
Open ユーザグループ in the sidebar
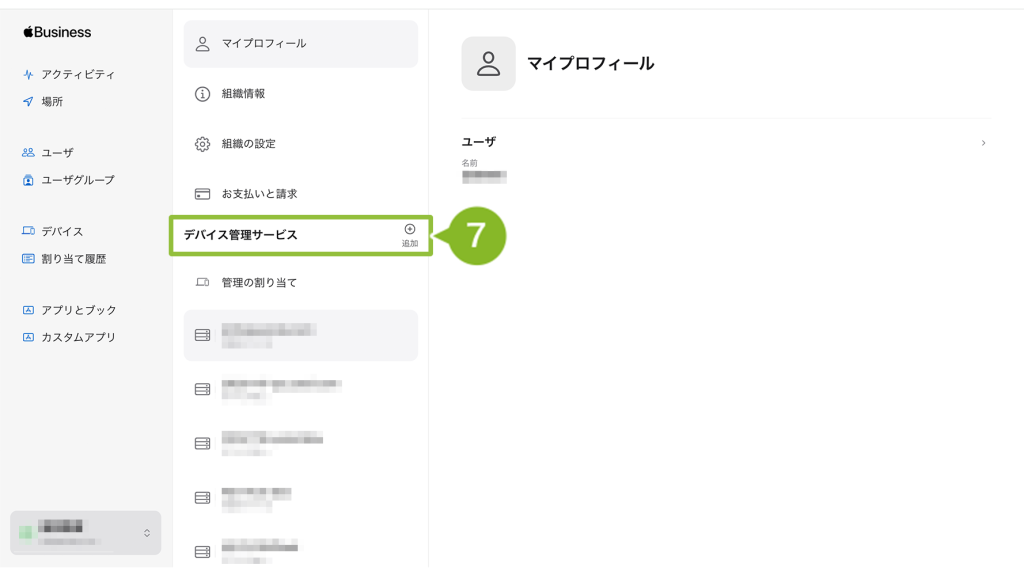pyautogui.click(x=69, y=180)
